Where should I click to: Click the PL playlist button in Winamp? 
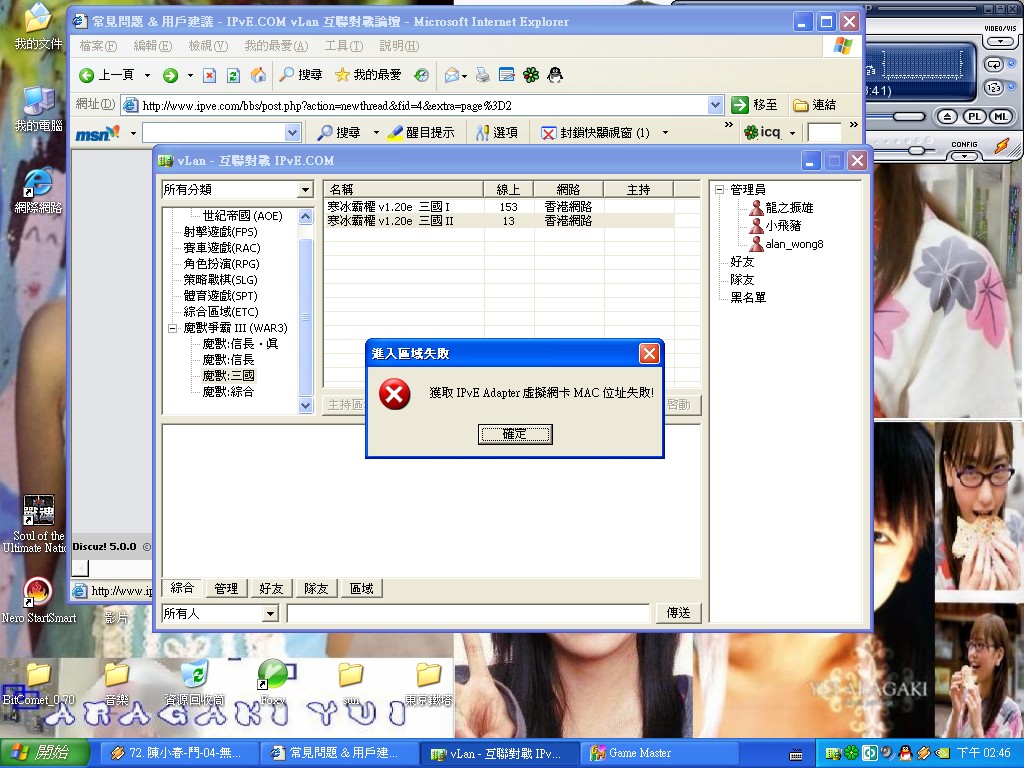coord(974,117)
